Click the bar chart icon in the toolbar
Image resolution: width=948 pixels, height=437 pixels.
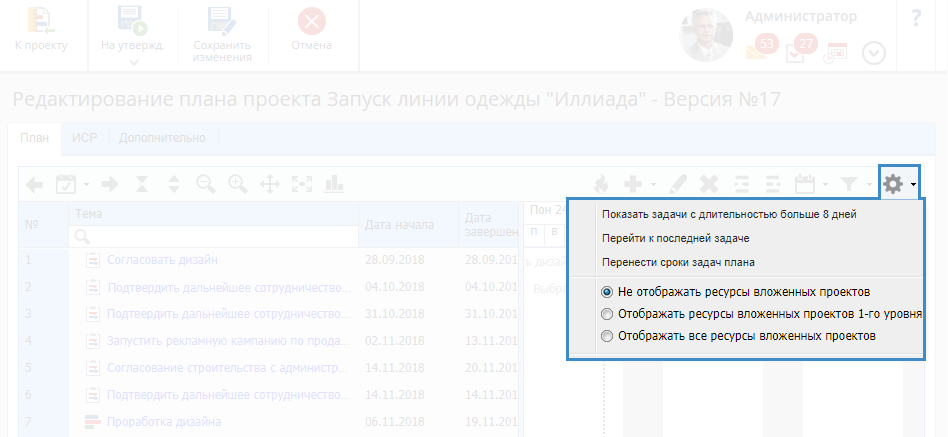coord(333,184)
